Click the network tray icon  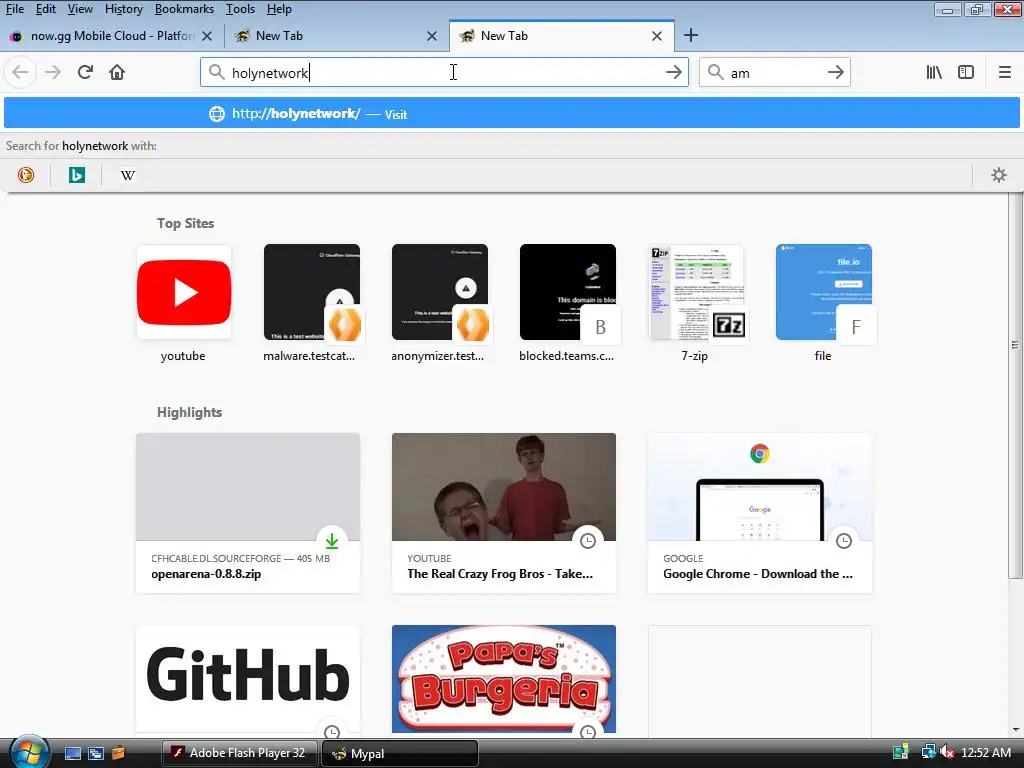coord(928,752)
